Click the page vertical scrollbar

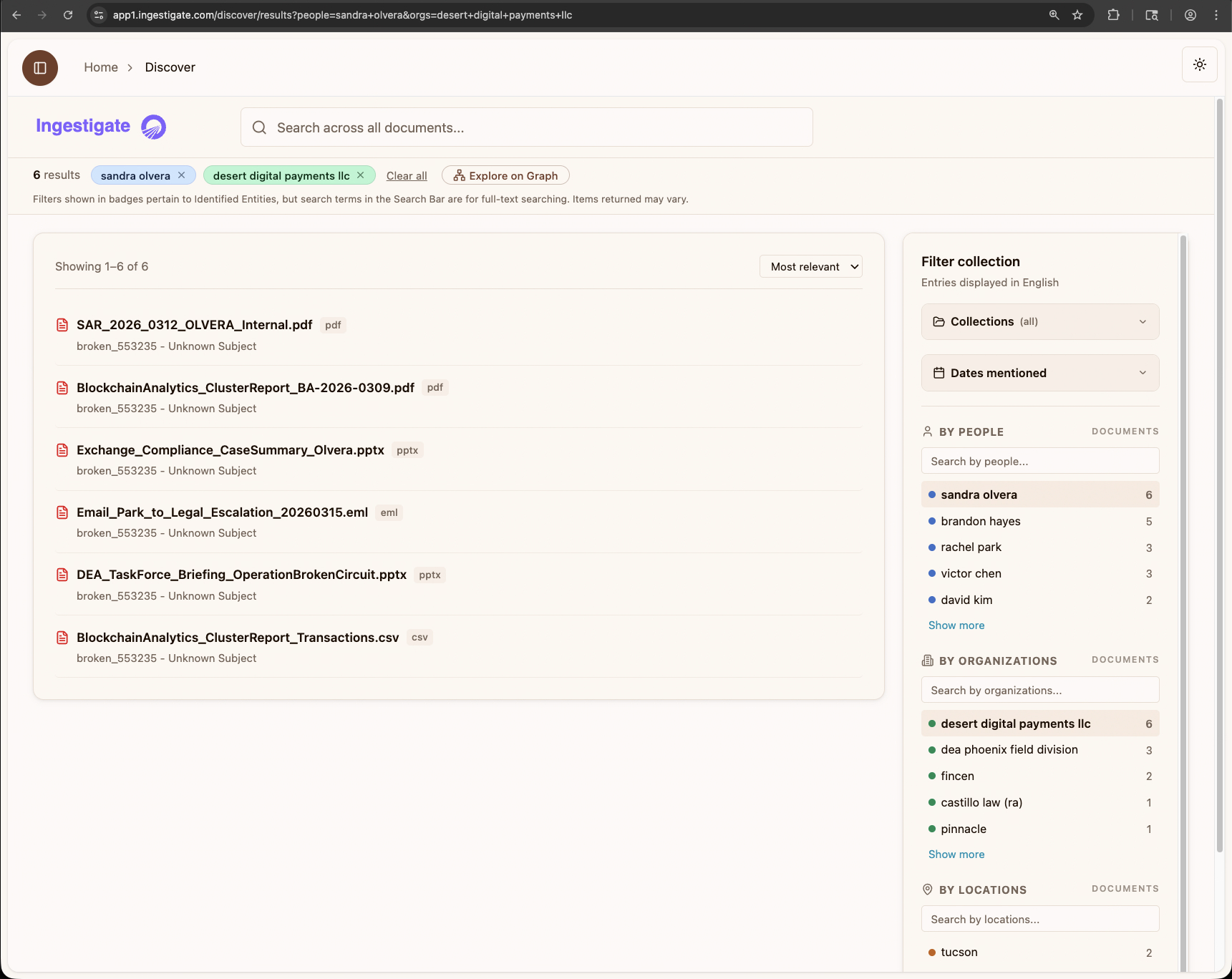pyautogui.click(x=1220, y=475)
